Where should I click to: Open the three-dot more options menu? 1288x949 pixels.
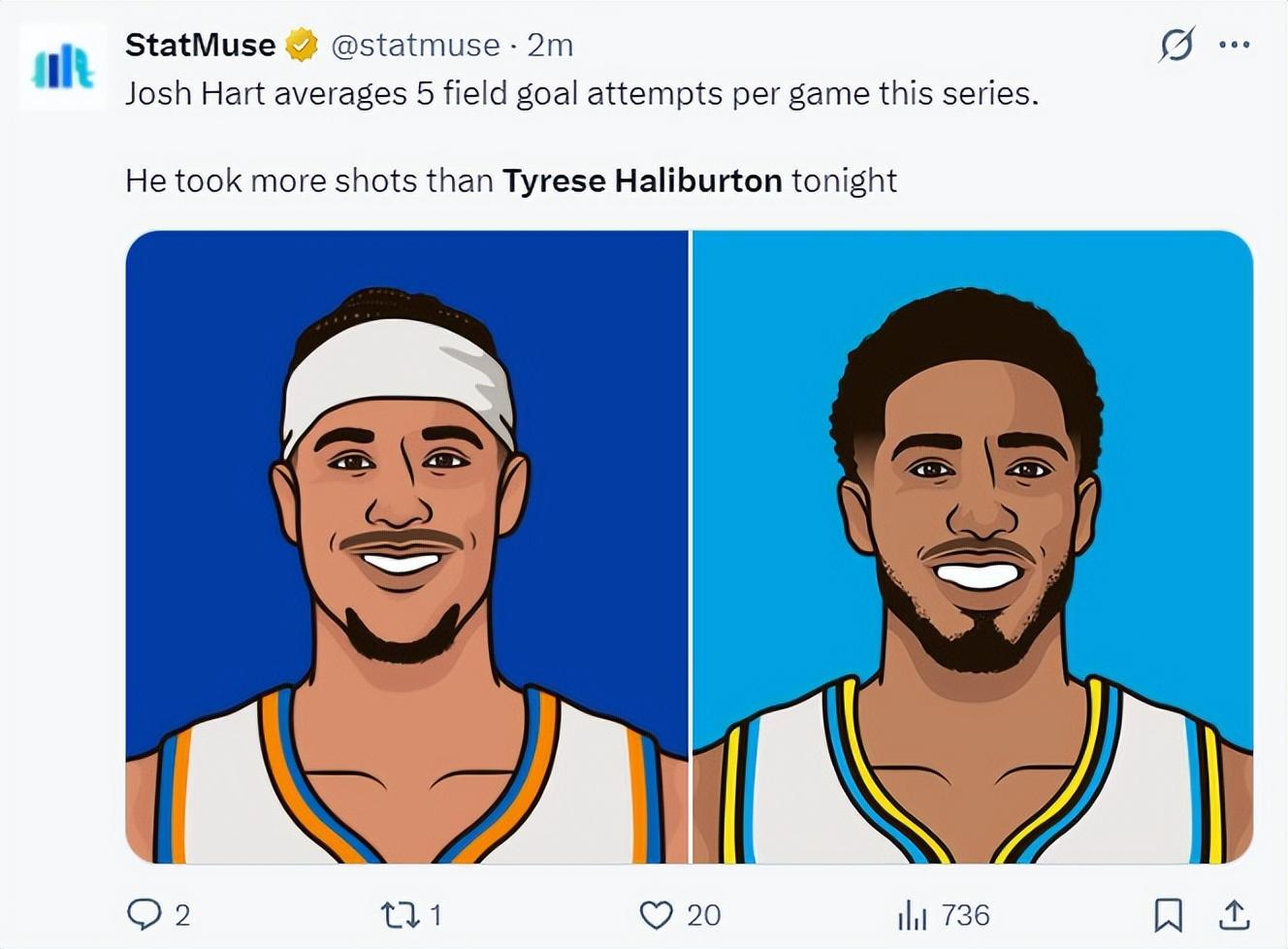click(x=1234, y=45)
